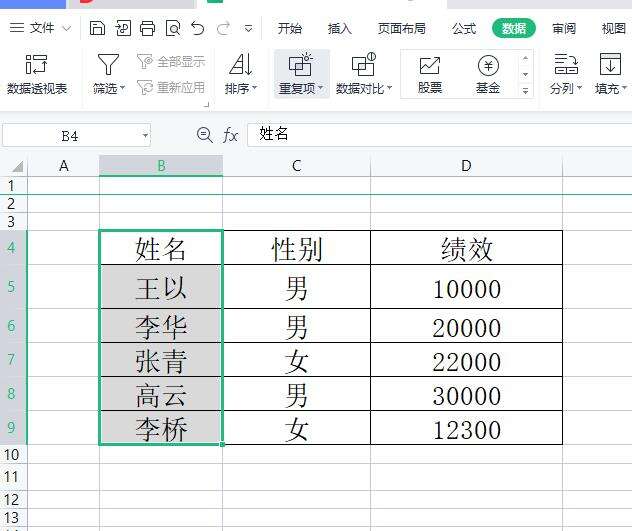Open the 视图 tab
The height and width of the screenshot is (531, 632).
[613, 29]
